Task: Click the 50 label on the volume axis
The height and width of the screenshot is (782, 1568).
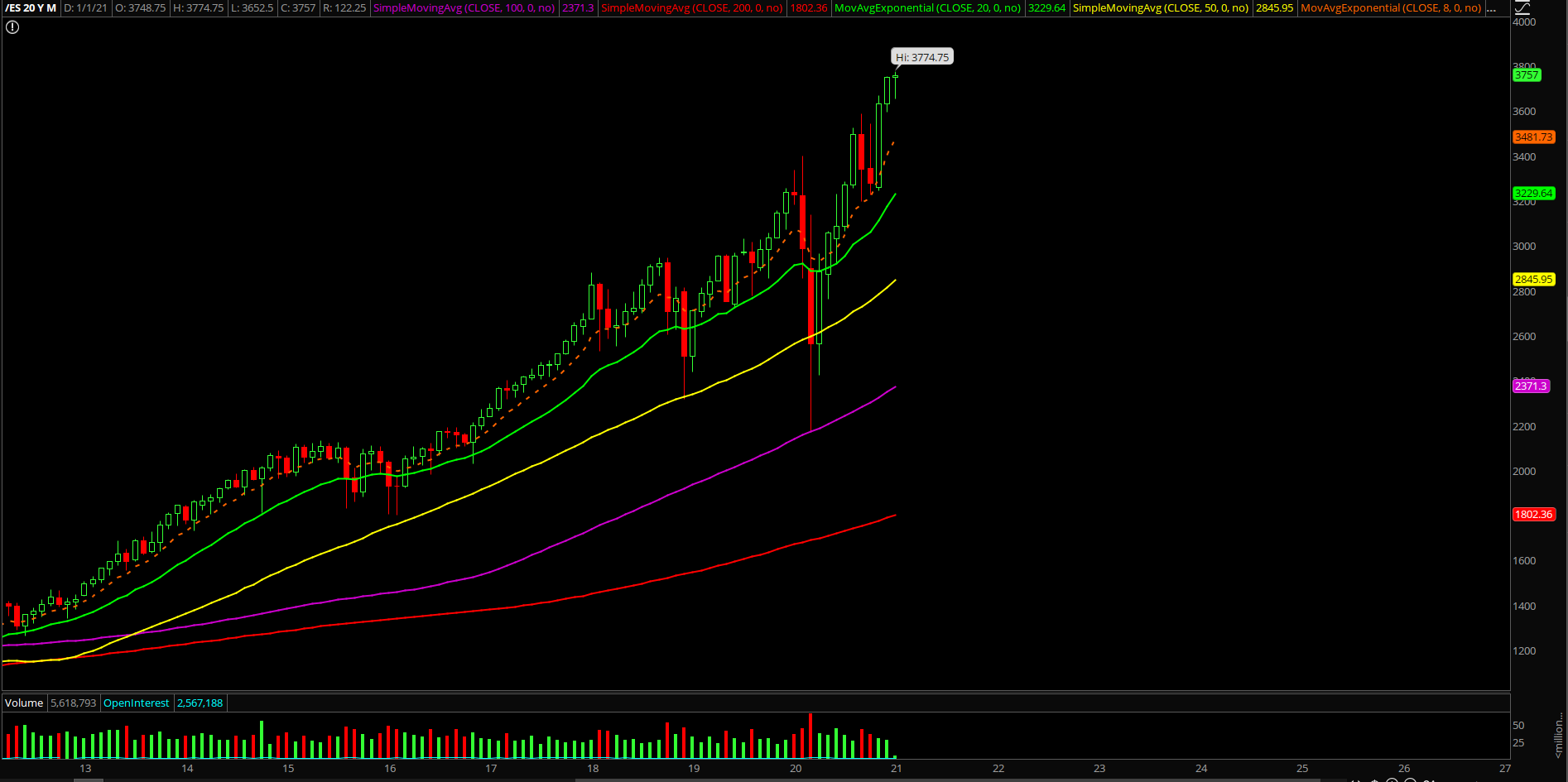Action: (1518, 726)
